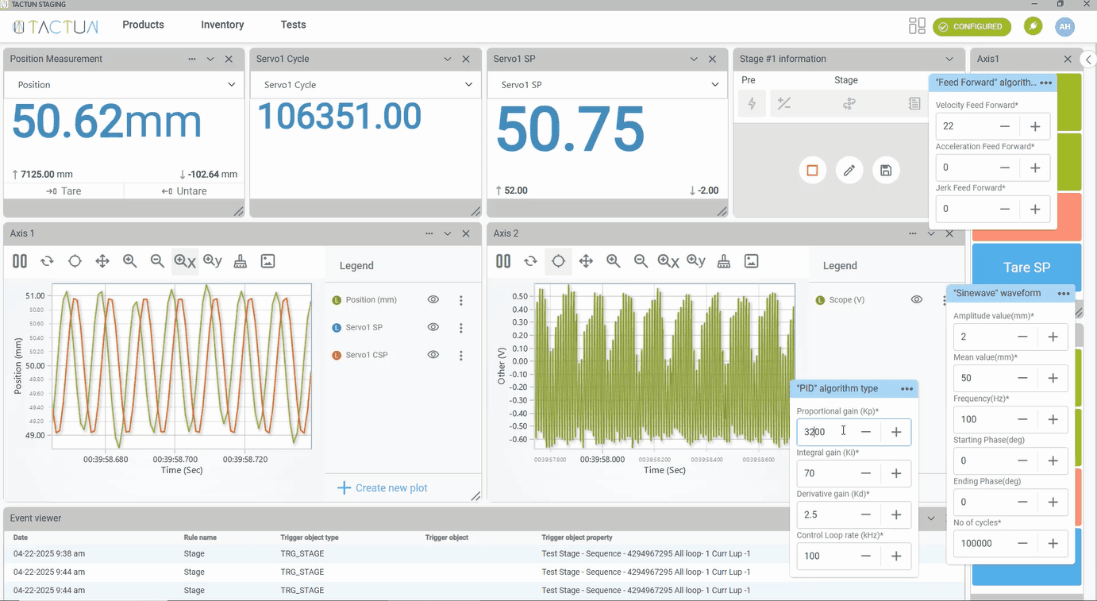Toggle visibility of Servo1 SP trace
The width and height of the screenshot is (1097, 601).
coord(433,327)
